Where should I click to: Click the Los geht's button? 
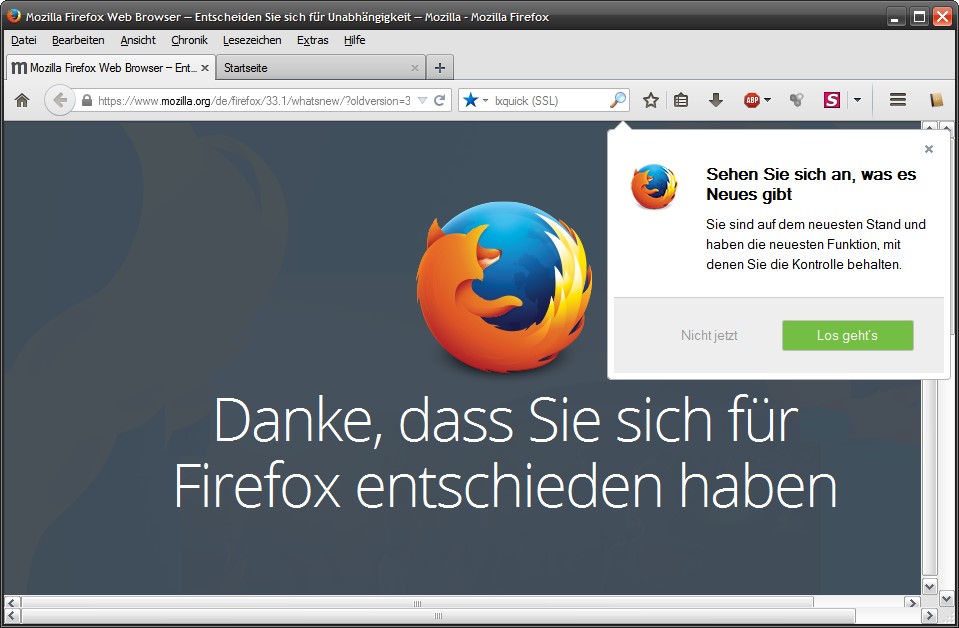click(x=848, y=335)
